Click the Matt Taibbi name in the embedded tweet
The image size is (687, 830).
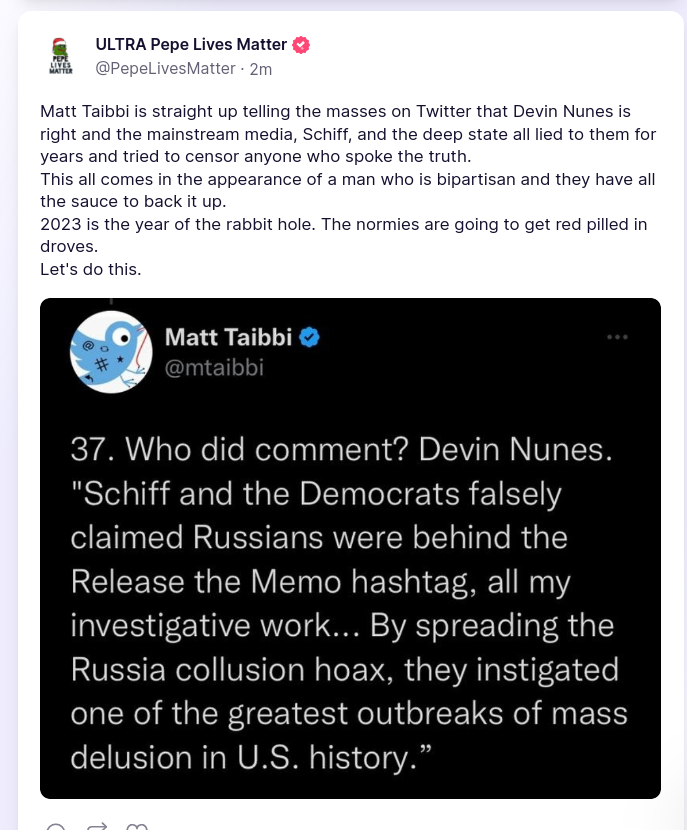(227, 337)
